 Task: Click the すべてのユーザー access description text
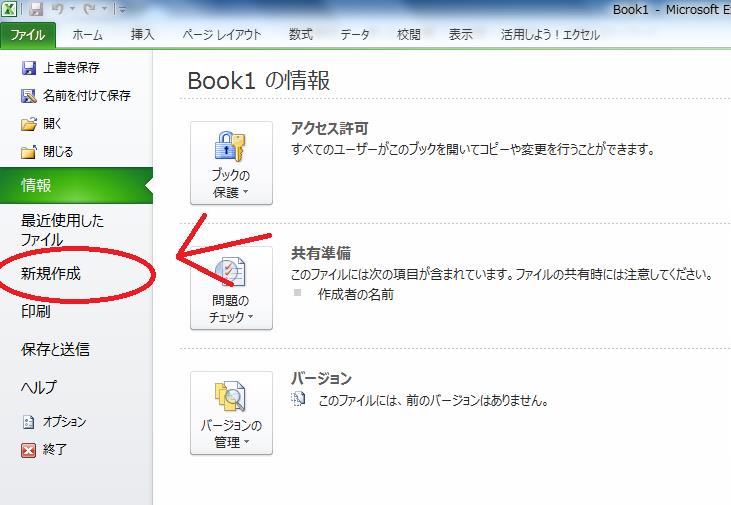(x=473, y=150)
